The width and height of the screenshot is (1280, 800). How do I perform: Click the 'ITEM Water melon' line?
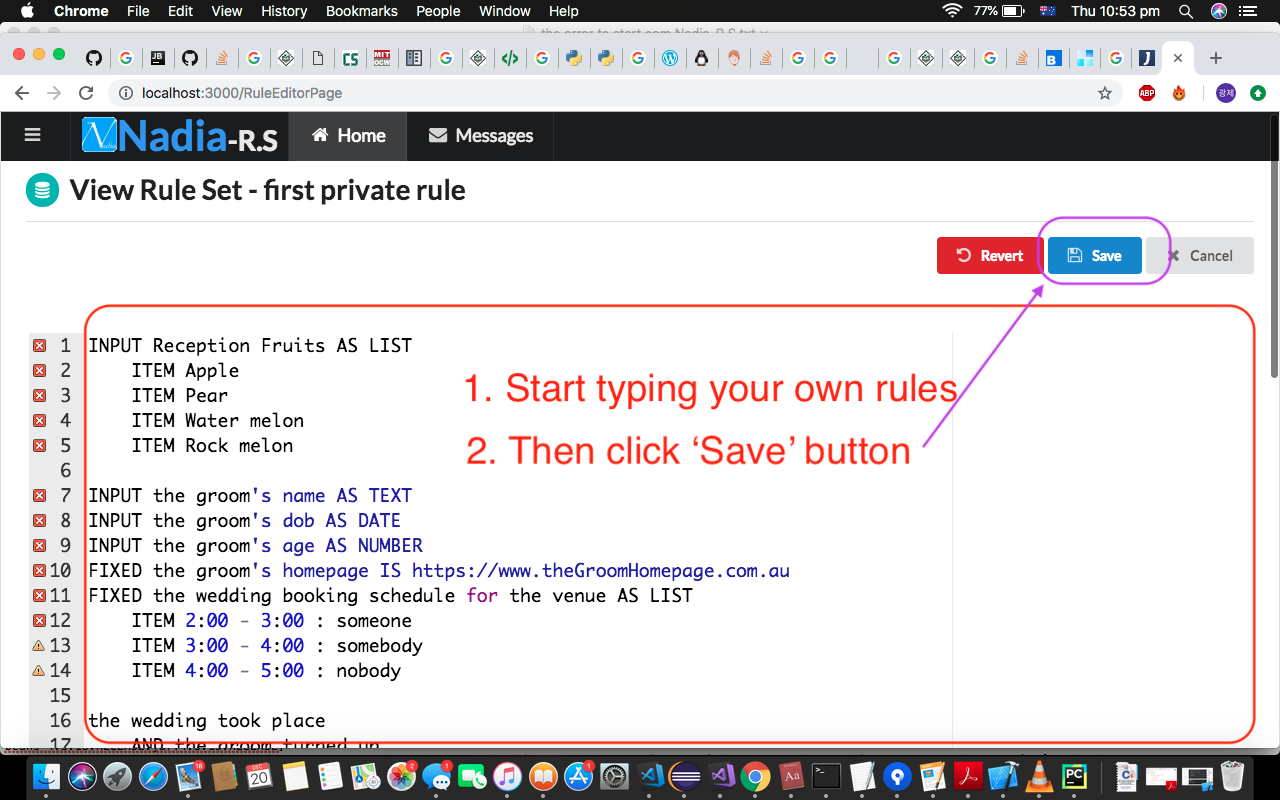(x=217, y=421)
